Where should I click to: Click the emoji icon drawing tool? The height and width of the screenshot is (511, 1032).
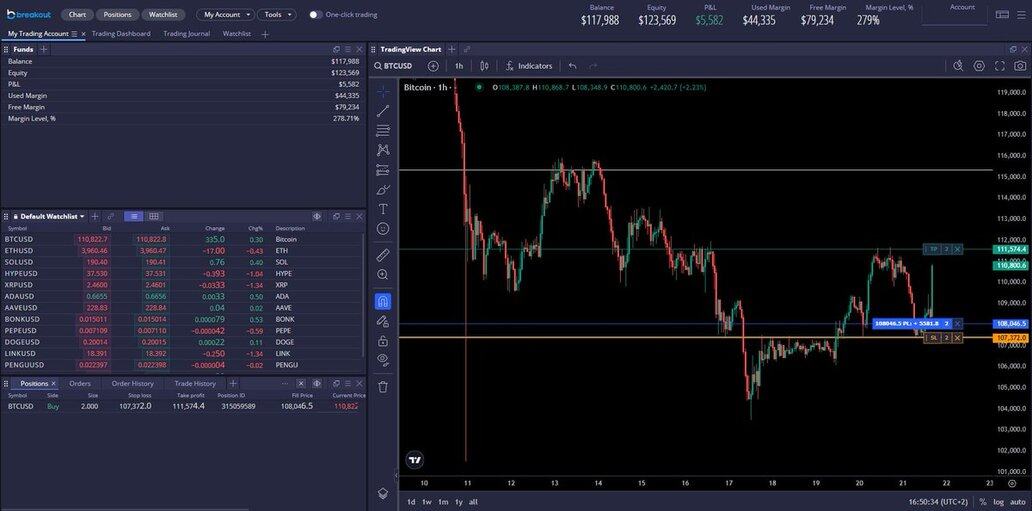point(383,229)
